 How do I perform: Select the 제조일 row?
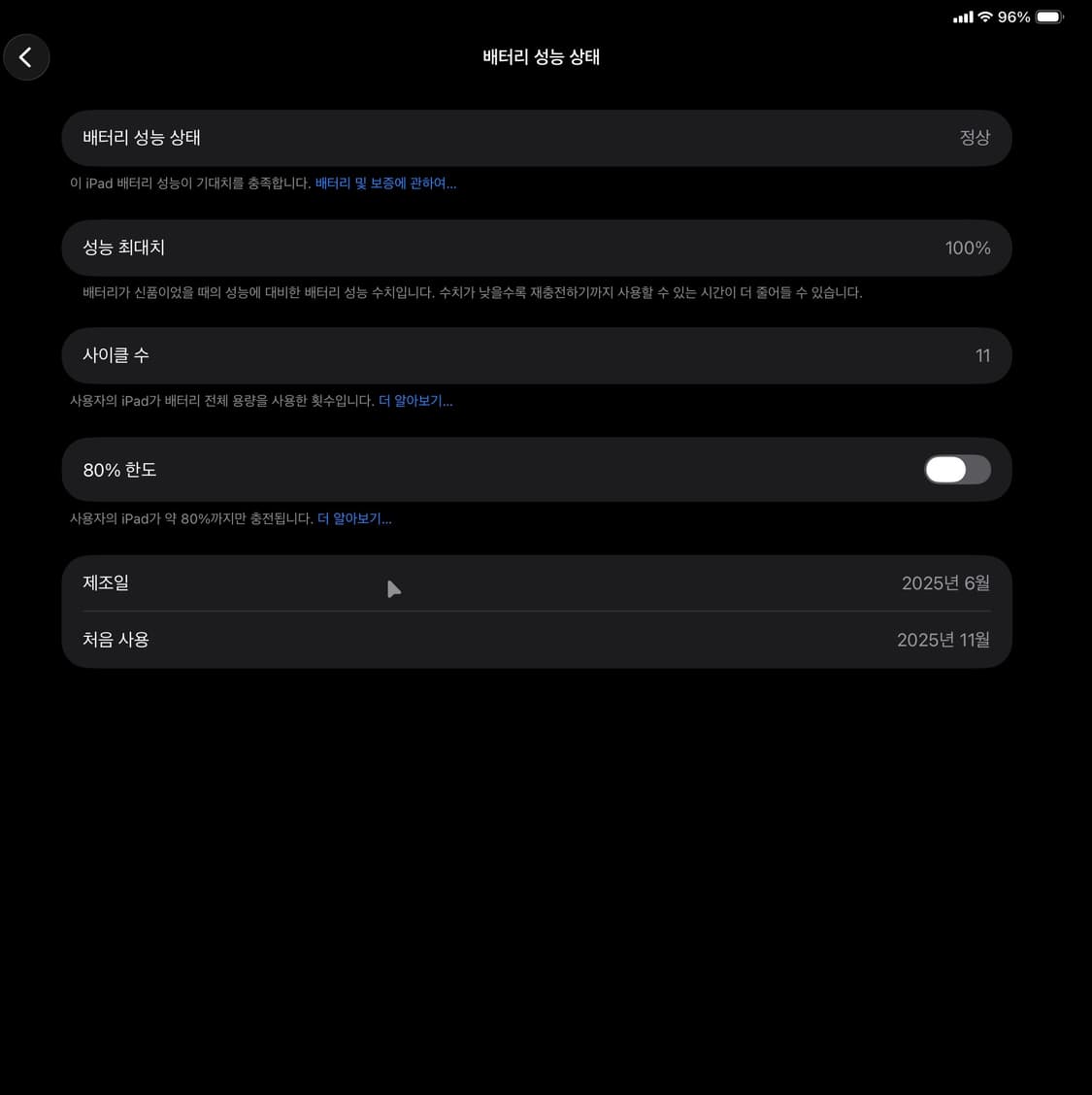536,583
